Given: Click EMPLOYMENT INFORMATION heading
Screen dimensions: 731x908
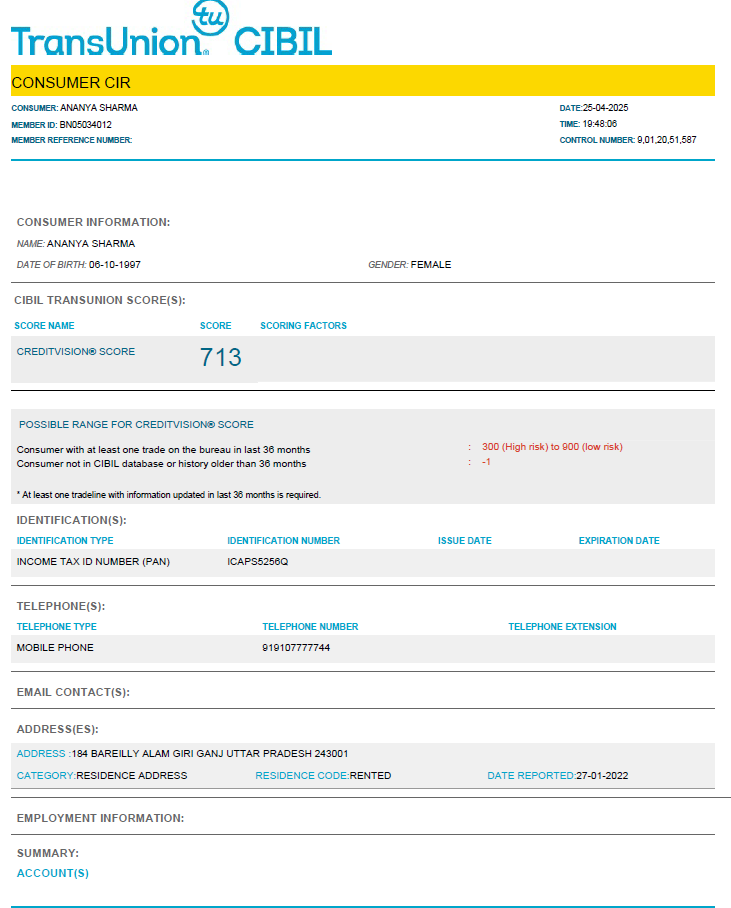Looking at the screenshot, I should [100, 818].
